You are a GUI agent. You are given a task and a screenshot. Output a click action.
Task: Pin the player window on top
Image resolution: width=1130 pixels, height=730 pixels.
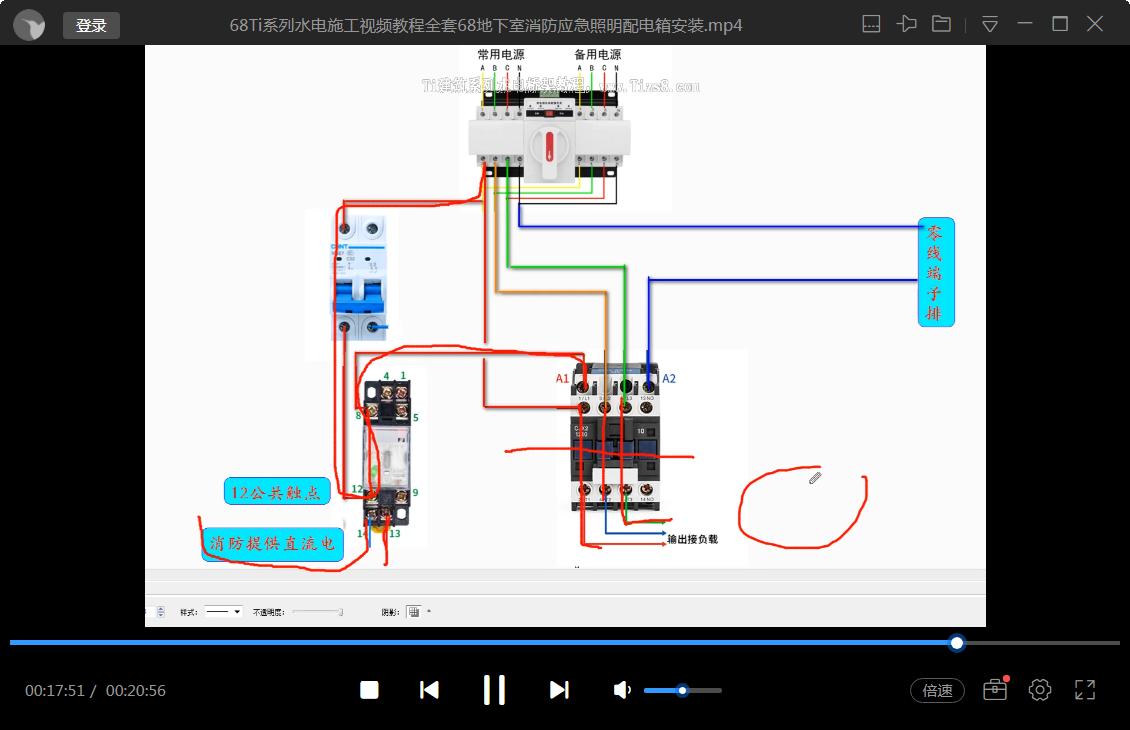[x=907, y=24]
